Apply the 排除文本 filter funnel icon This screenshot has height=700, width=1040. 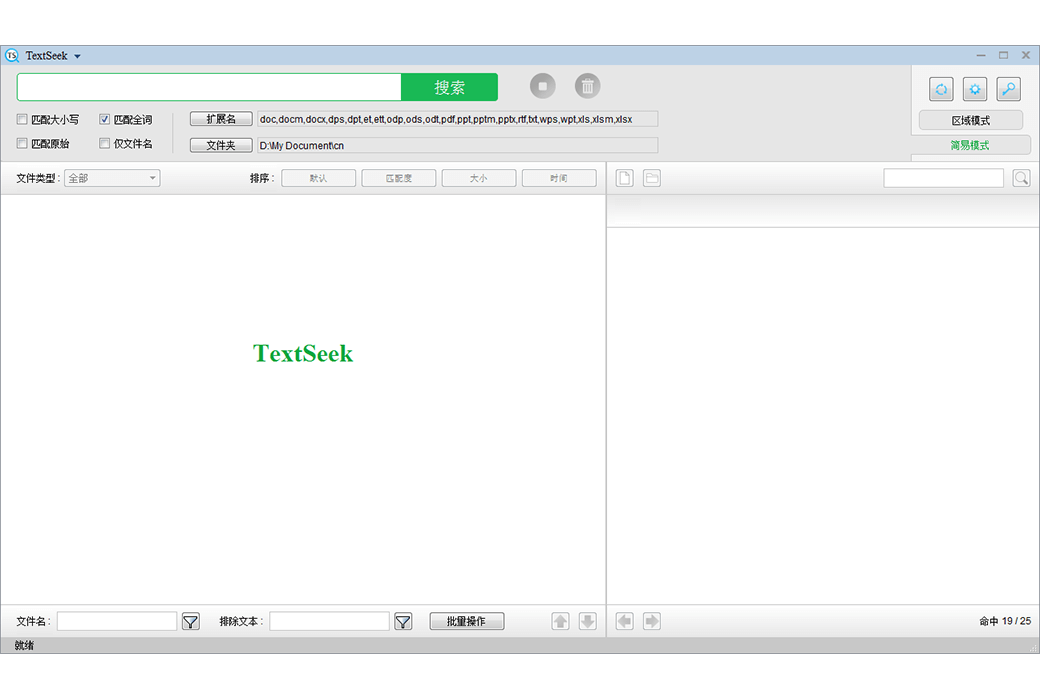coord(403,622)
